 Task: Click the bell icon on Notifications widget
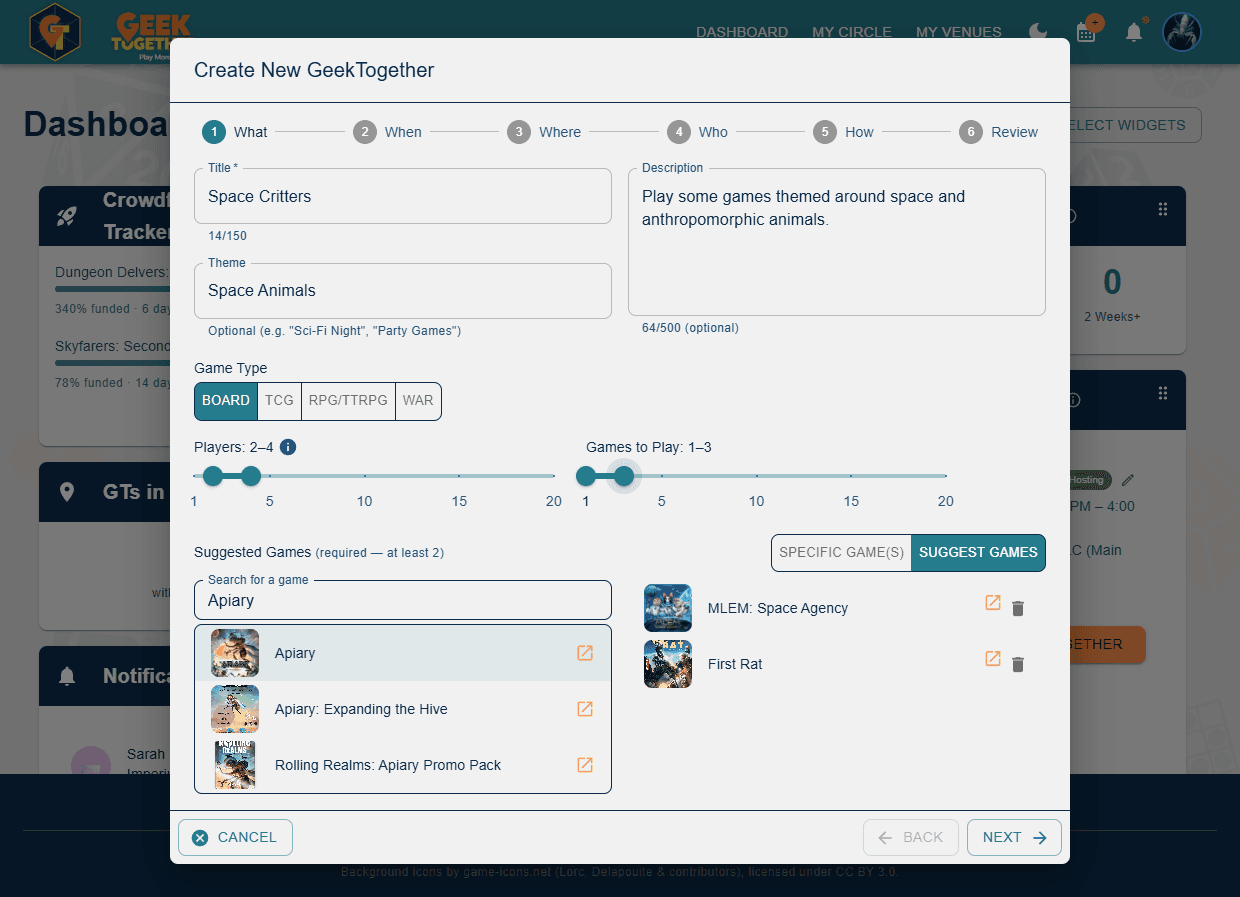pyautogui.click(x=67, y=677)
